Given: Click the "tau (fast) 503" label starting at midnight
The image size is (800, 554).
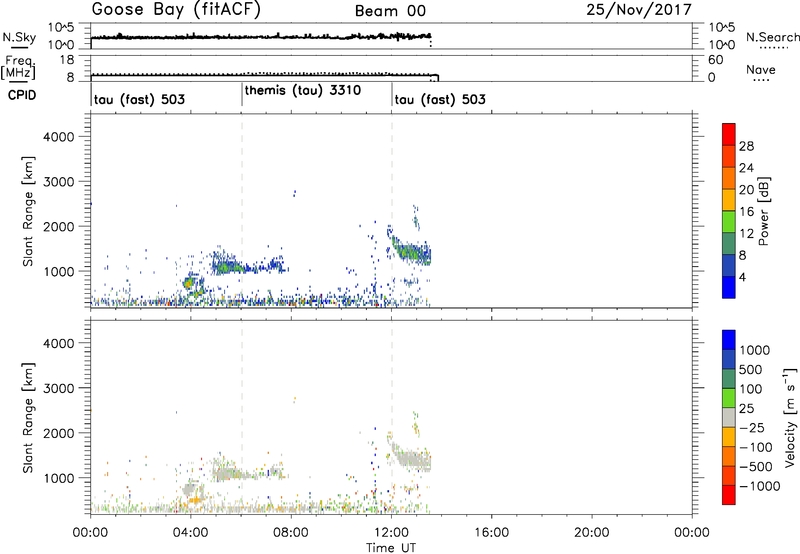Looking at the screenshot, I should click(139, 99).
